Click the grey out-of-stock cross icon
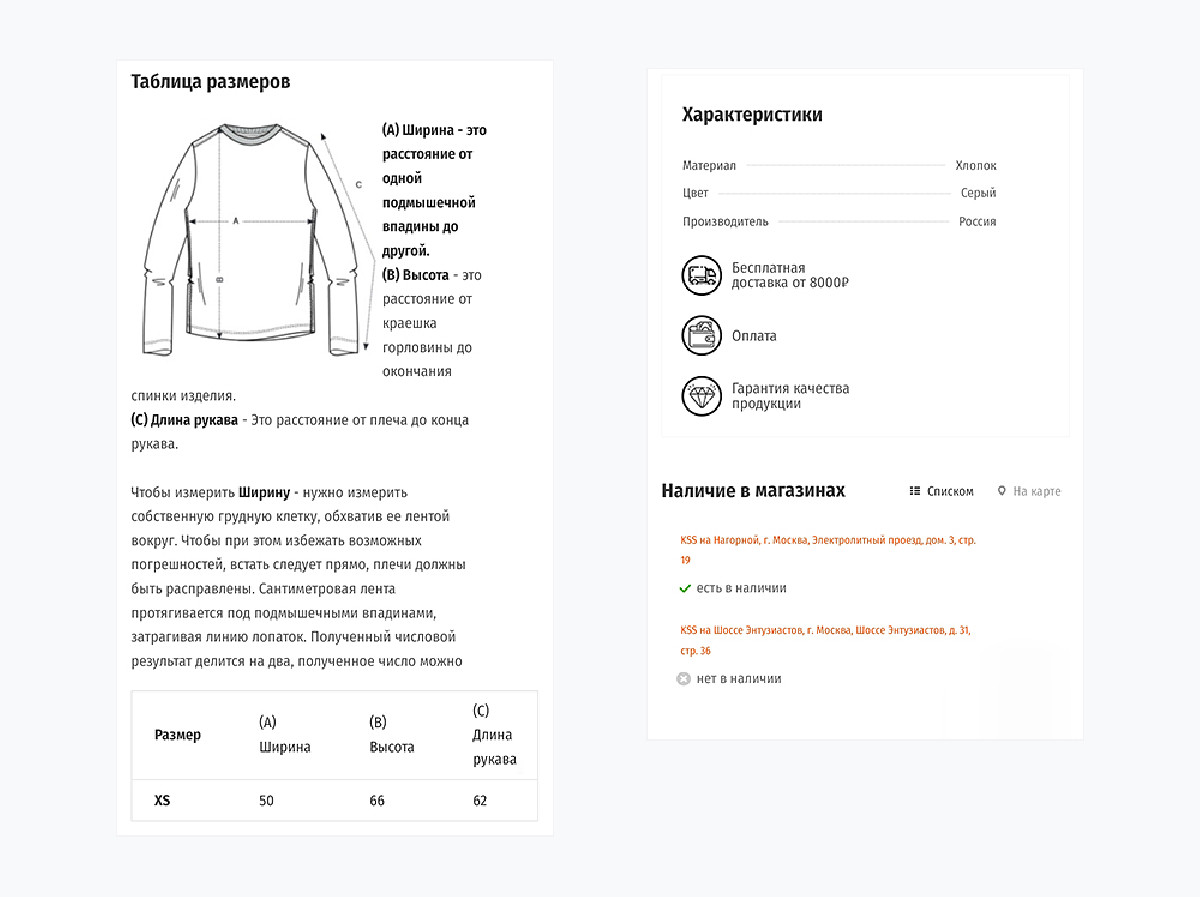The image size is (1200, 897). 684,679
